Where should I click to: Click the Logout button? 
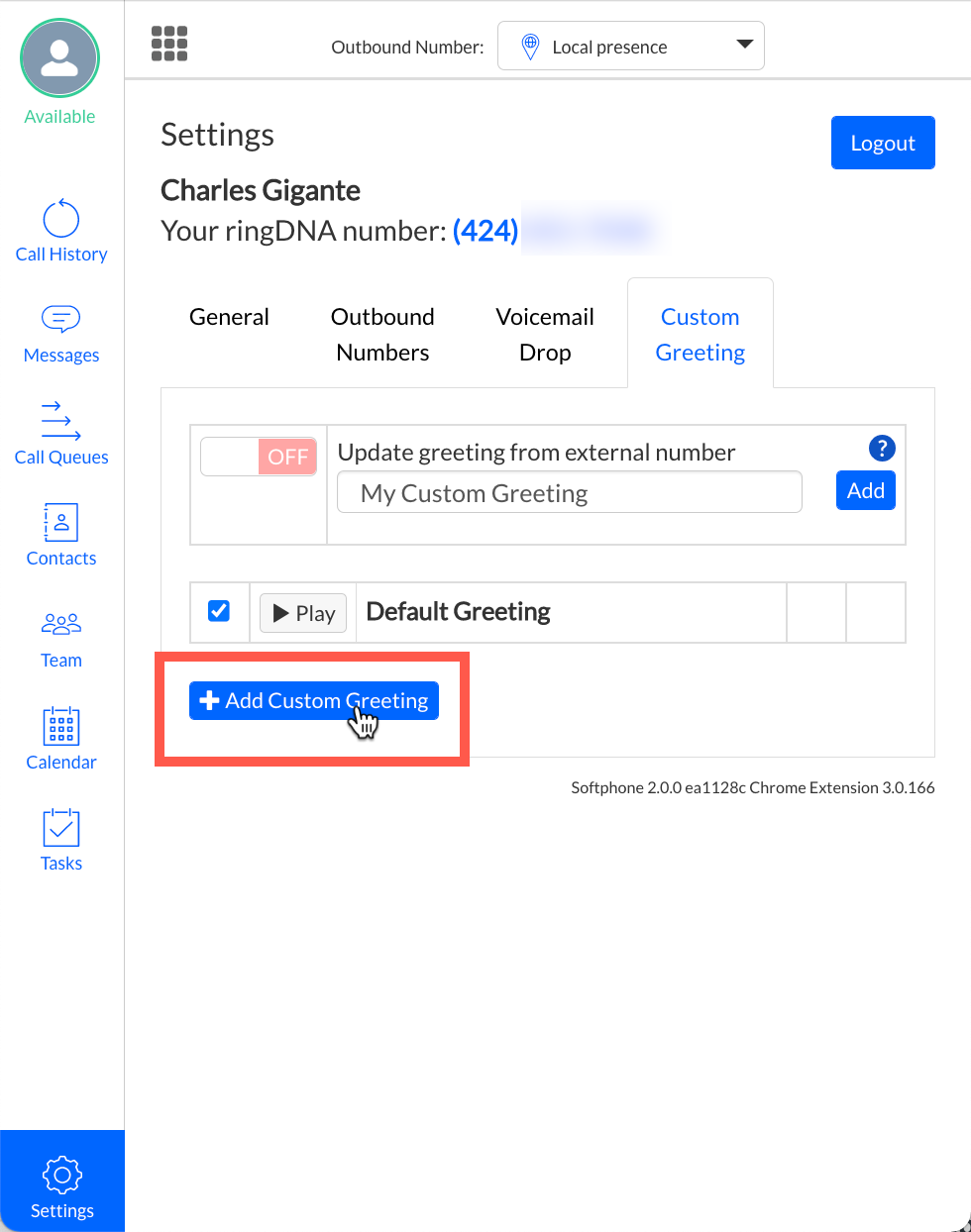click(882, 143)
